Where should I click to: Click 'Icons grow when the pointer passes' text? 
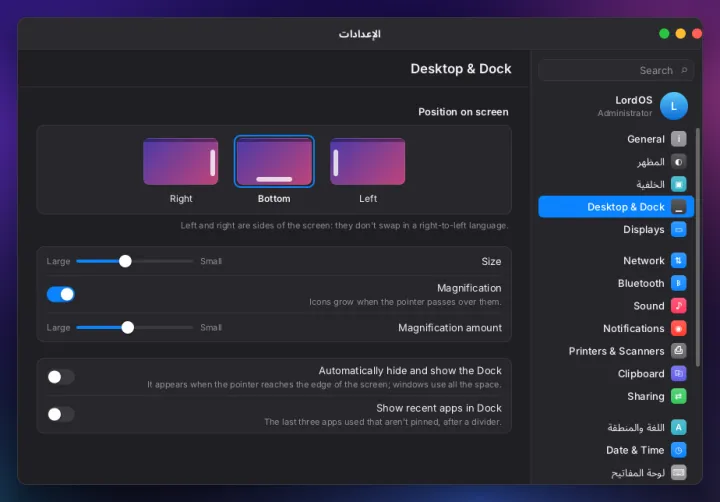click(405, 302)
